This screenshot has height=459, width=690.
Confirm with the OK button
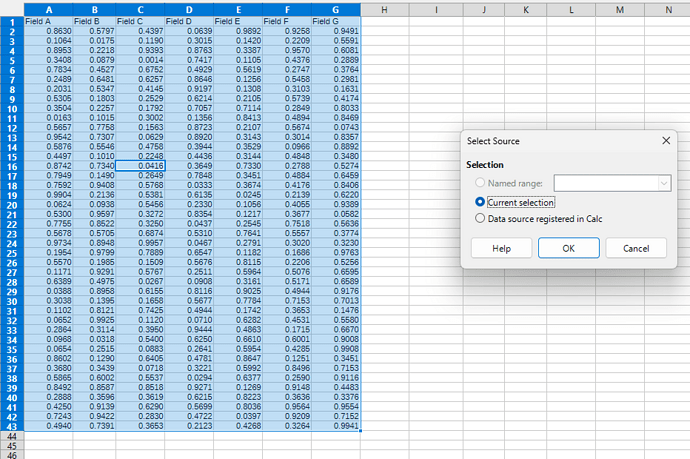tap(569, 248)
